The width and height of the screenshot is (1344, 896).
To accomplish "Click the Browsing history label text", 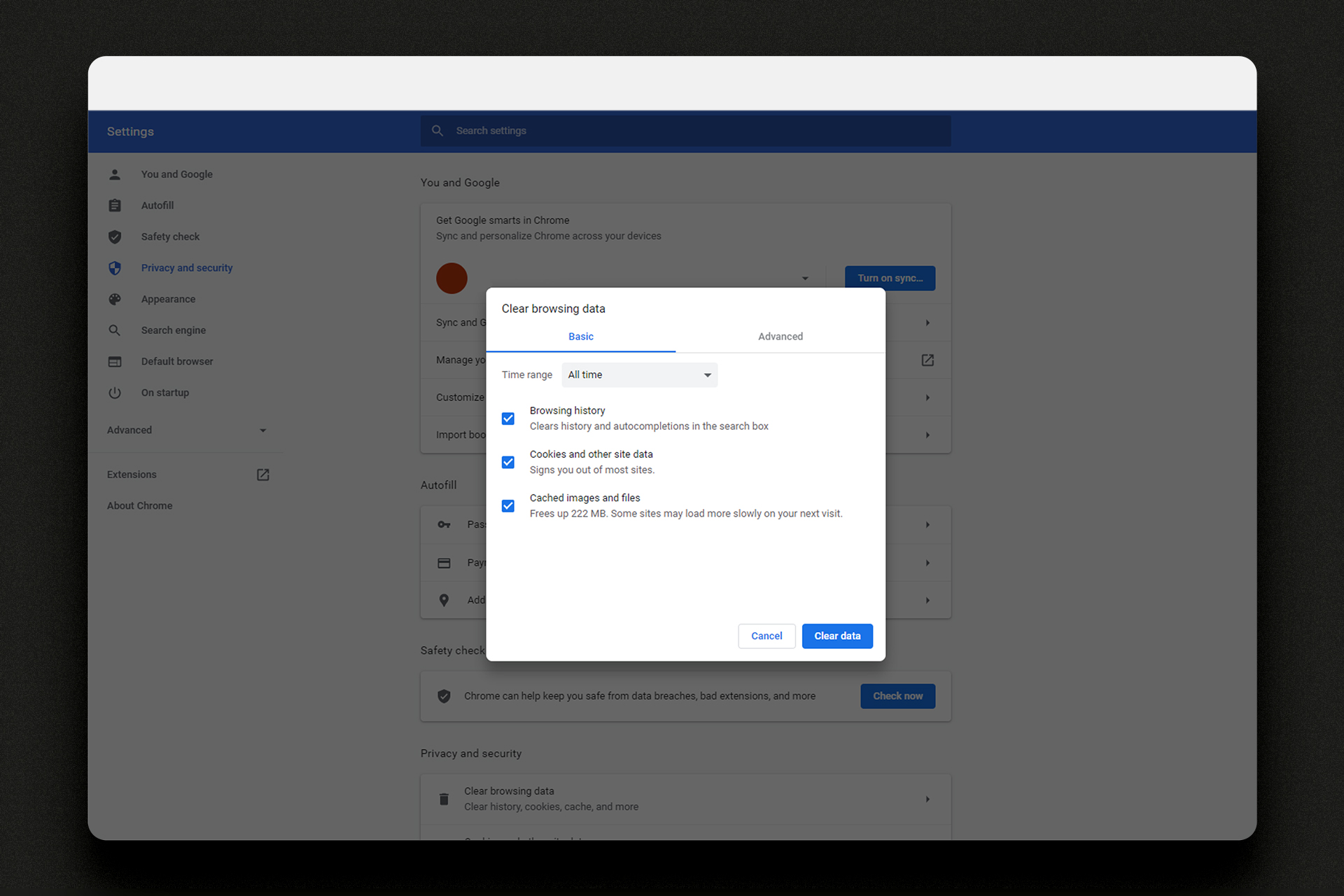I will (x=567, y=411).
